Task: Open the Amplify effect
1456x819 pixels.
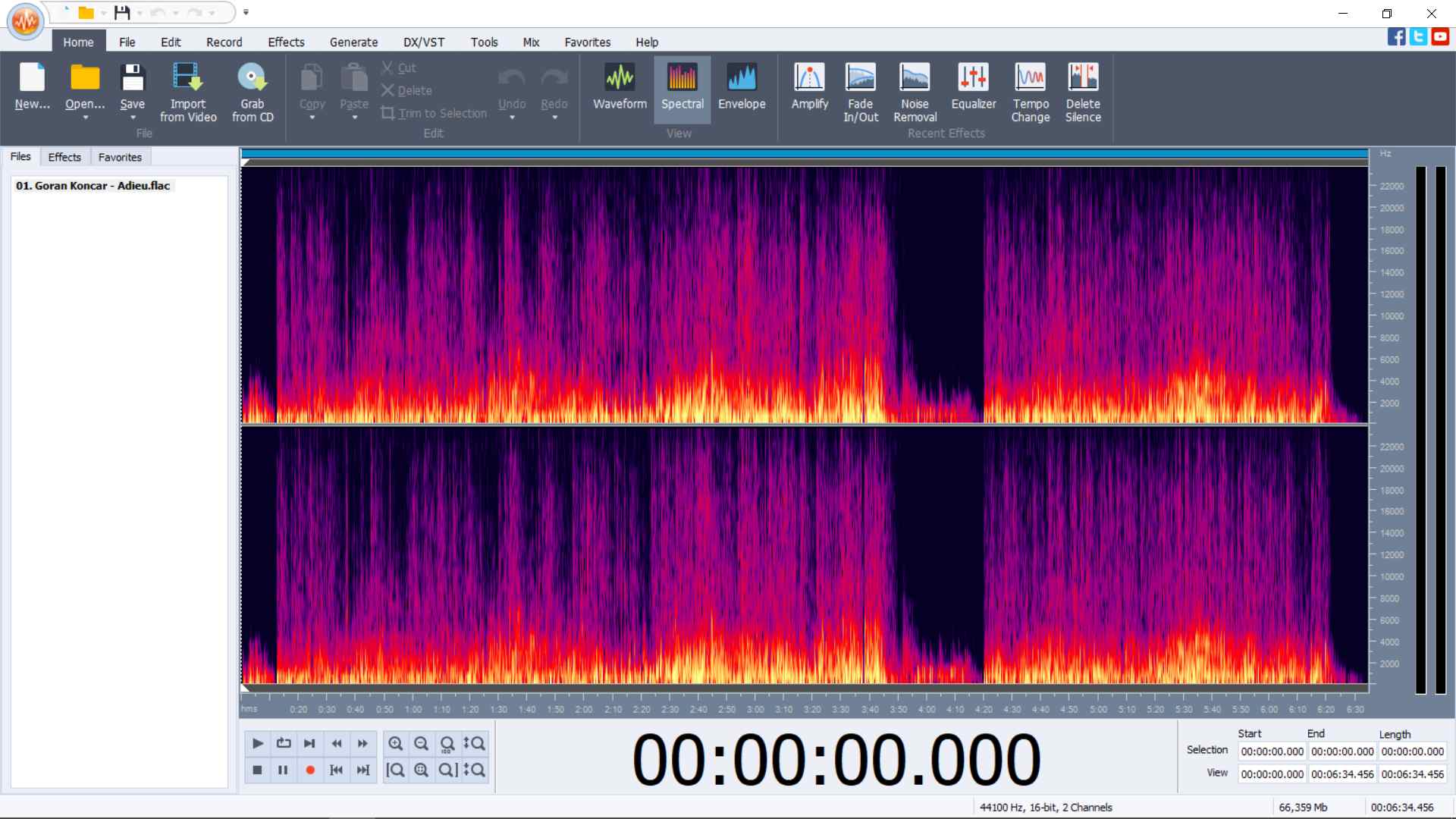Action: (x=809, y=89)
